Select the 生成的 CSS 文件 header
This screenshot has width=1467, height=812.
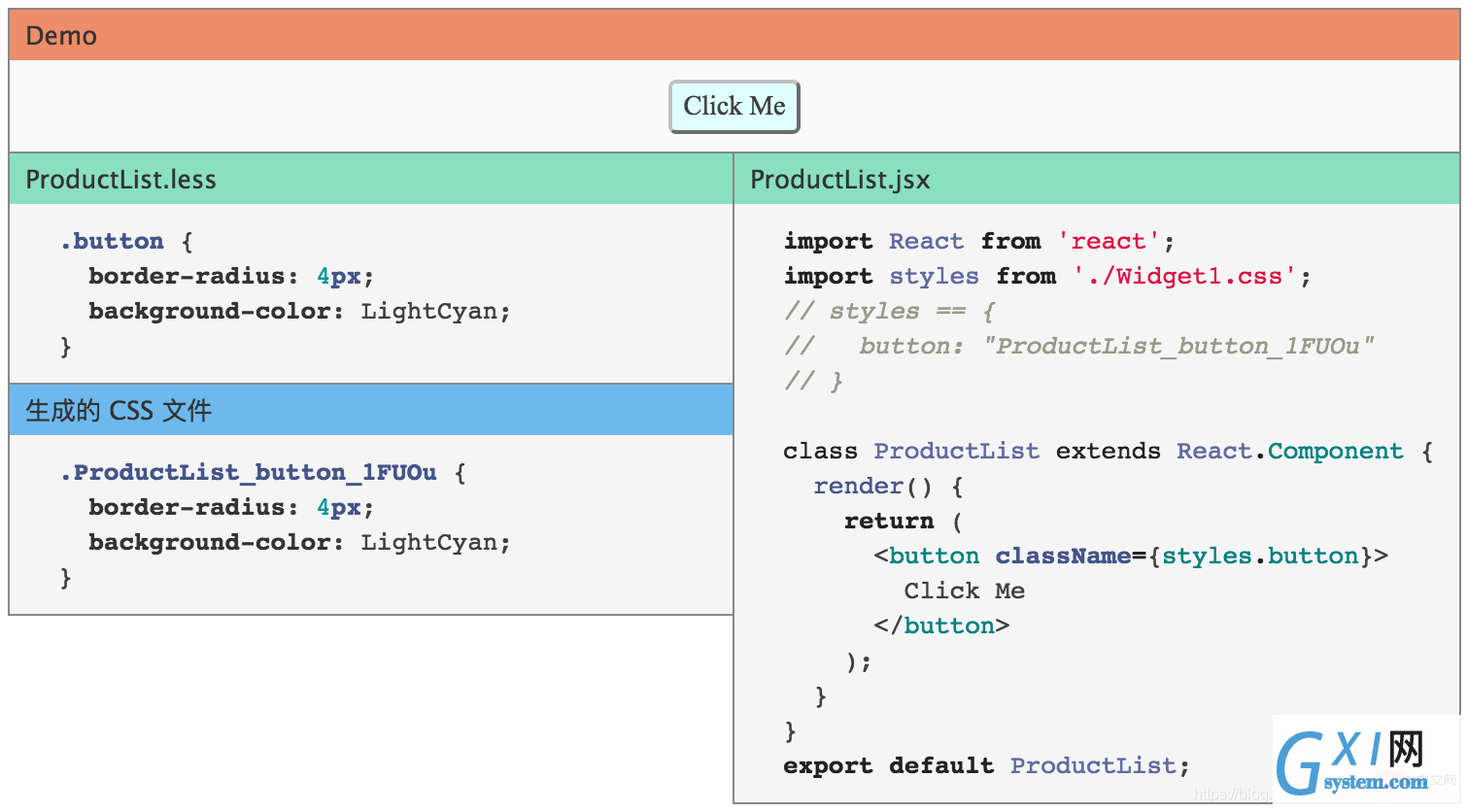click(x=371, y=410)
